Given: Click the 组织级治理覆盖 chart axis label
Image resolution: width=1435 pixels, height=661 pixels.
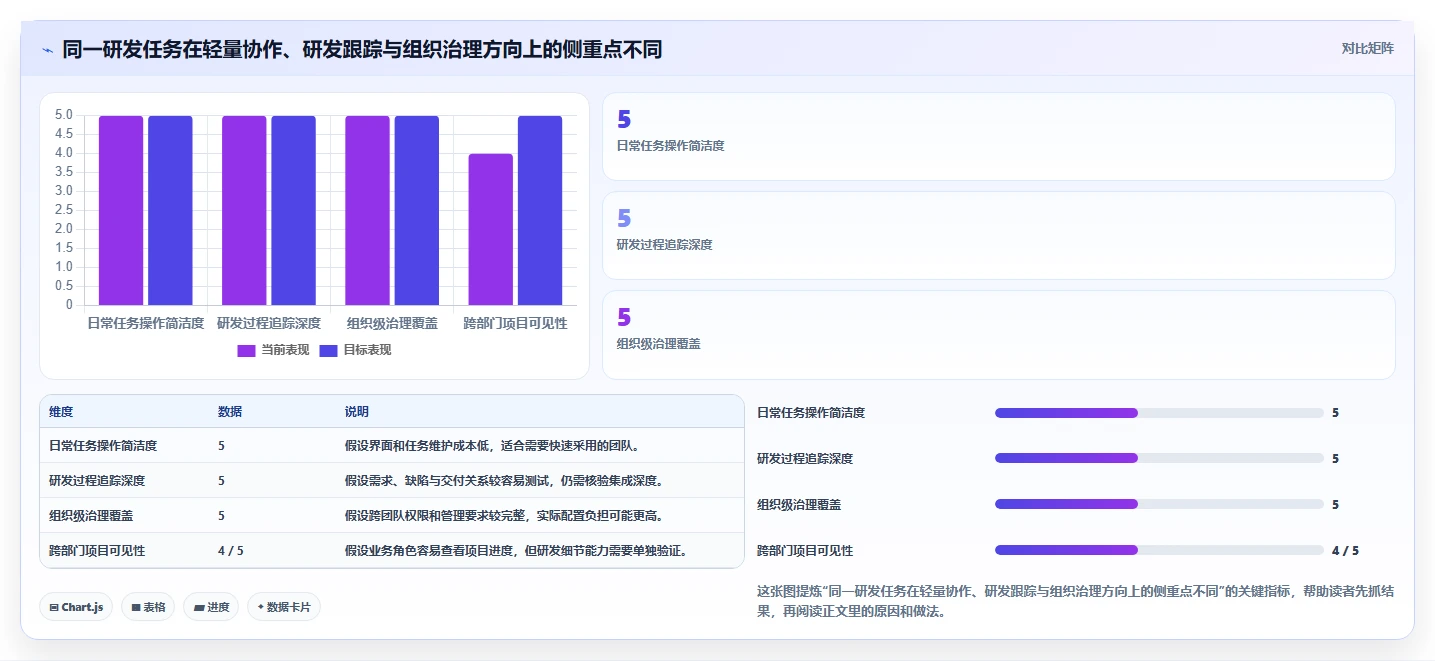Looking at the screenshot, I should 392,323.
